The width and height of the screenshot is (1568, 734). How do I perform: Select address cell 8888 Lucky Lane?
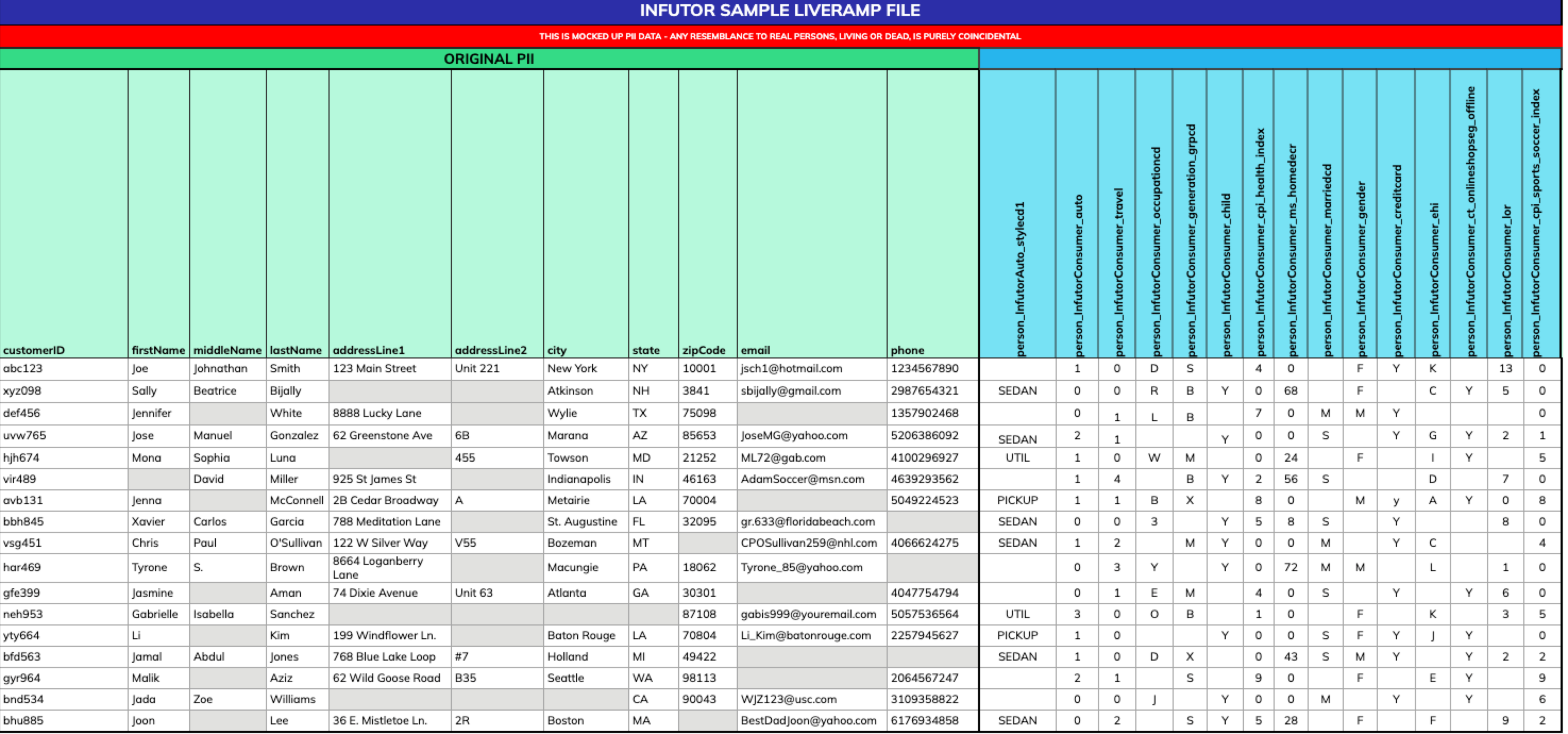[x=390, y=413]
